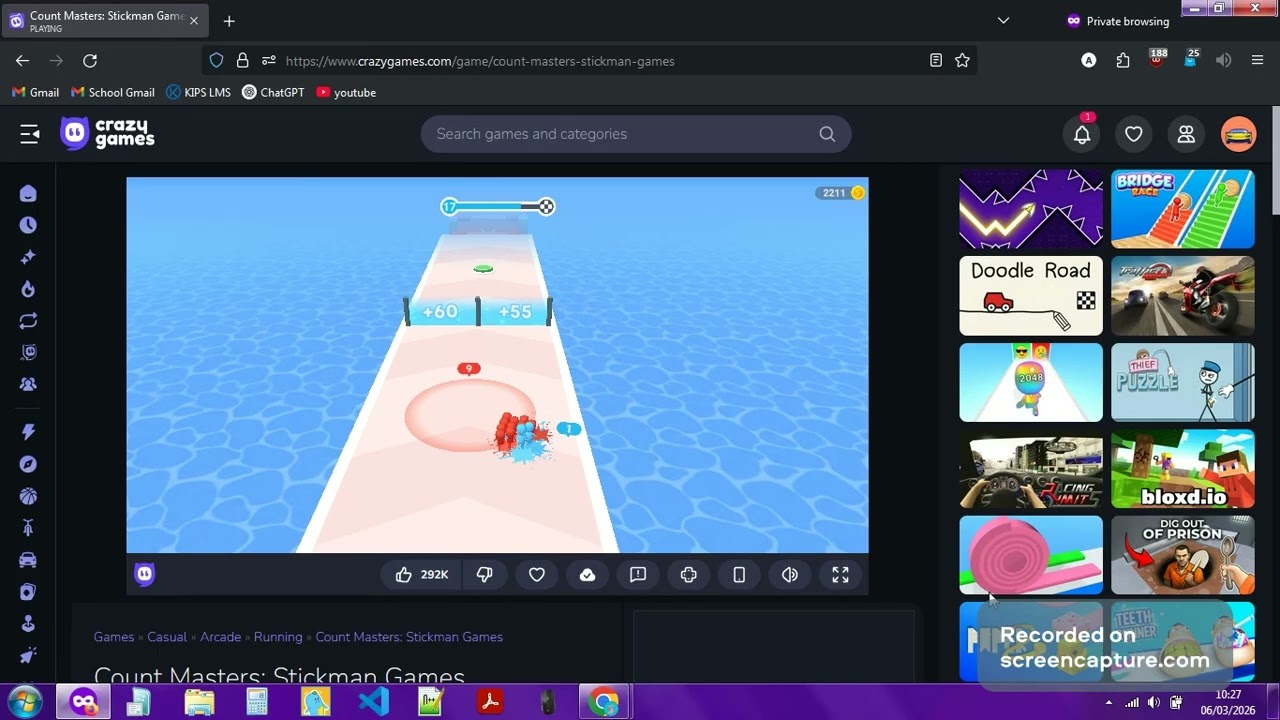Go to Arcade breadcrumb

coord(220,637)
